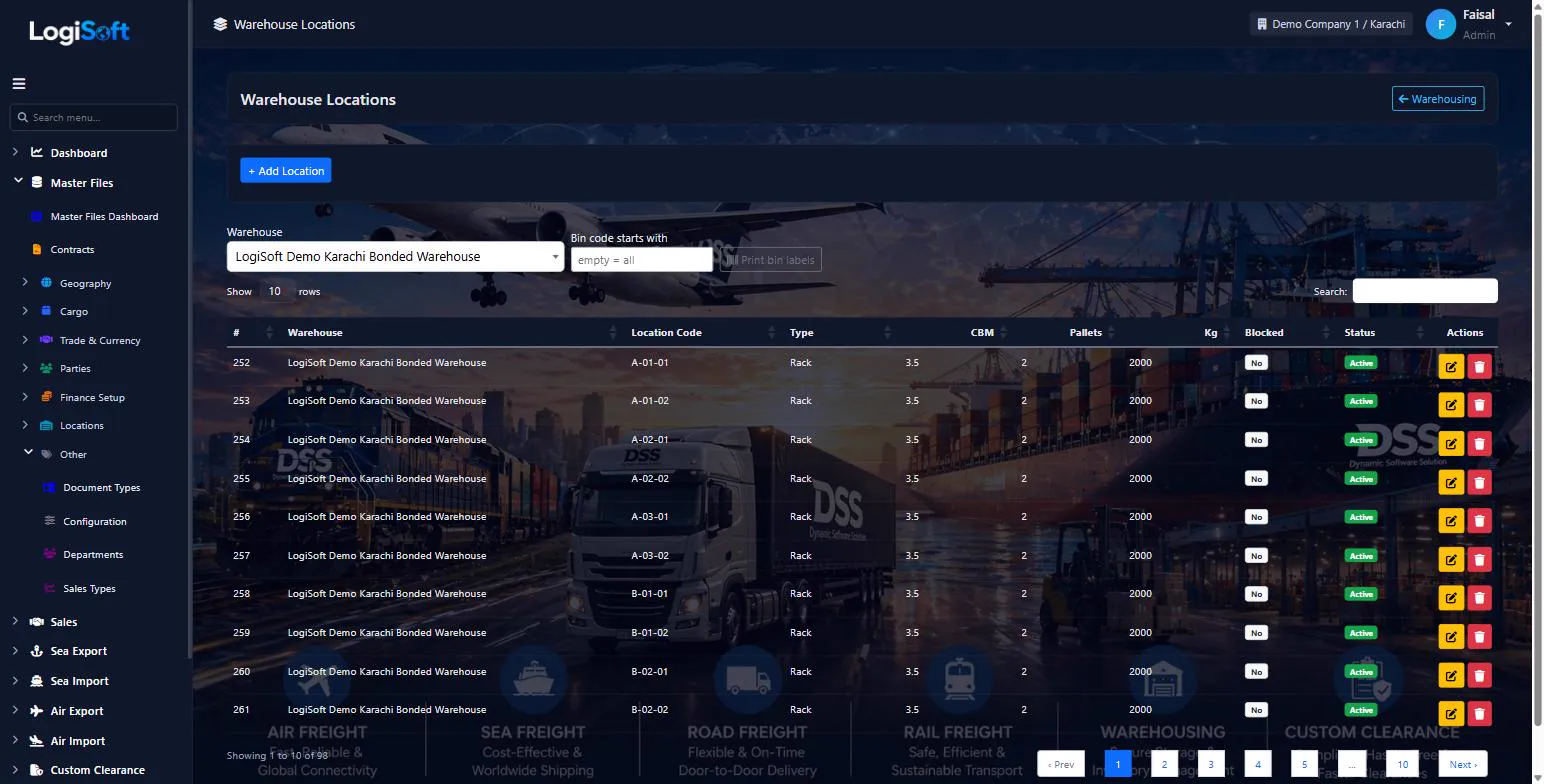Click the Configuration sliders icon

(49, 521)
